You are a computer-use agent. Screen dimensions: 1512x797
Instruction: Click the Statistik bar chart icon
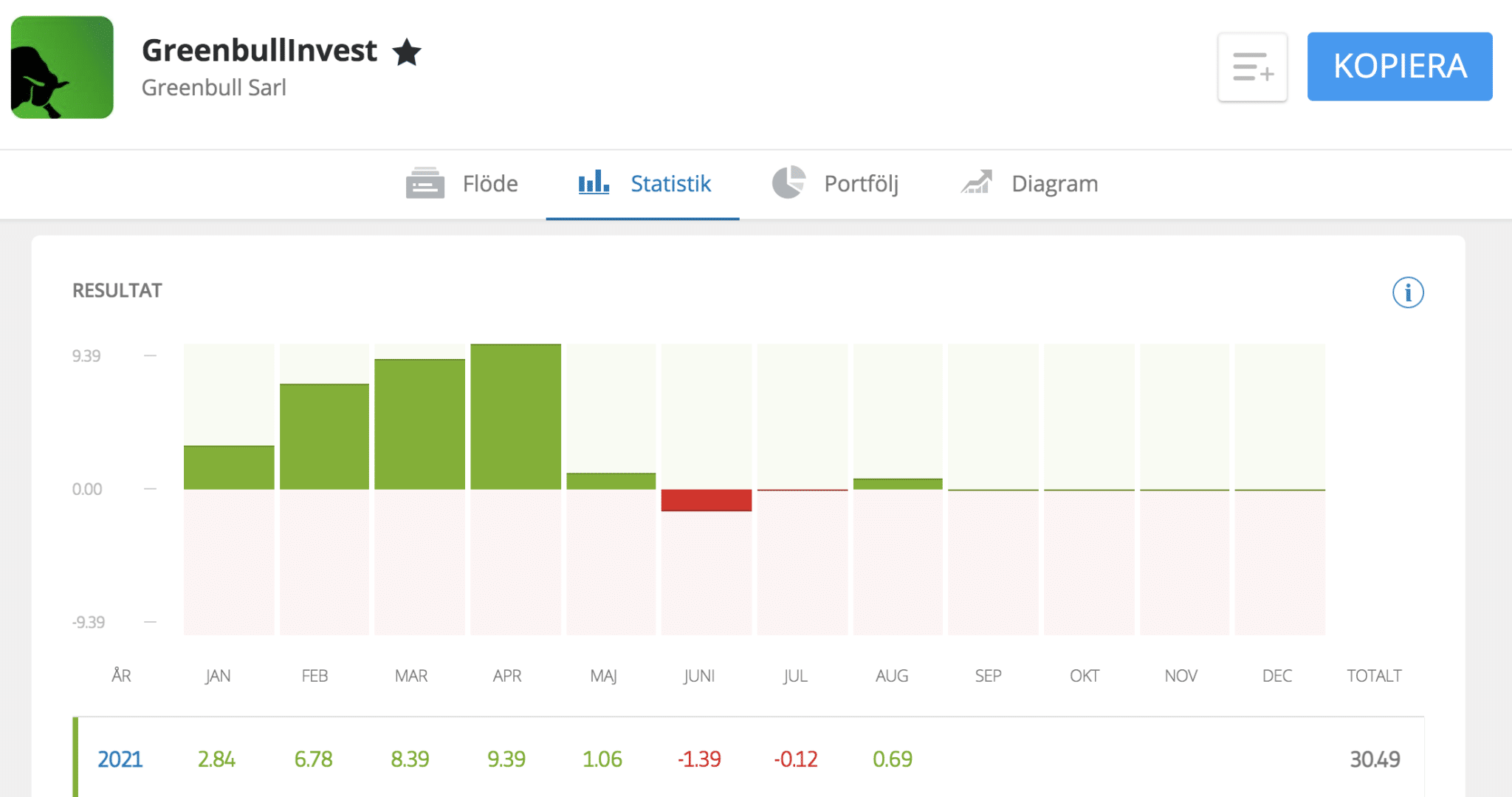594,182
